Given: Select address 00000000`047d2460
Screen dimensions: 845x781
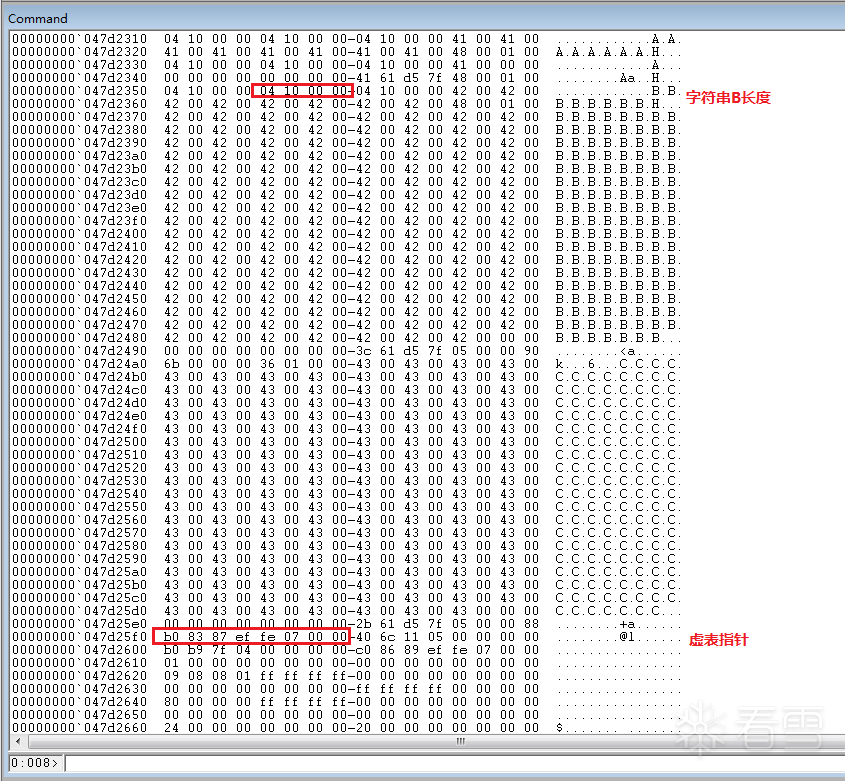Looking at the screenshot, I should (x=79, y=312).
